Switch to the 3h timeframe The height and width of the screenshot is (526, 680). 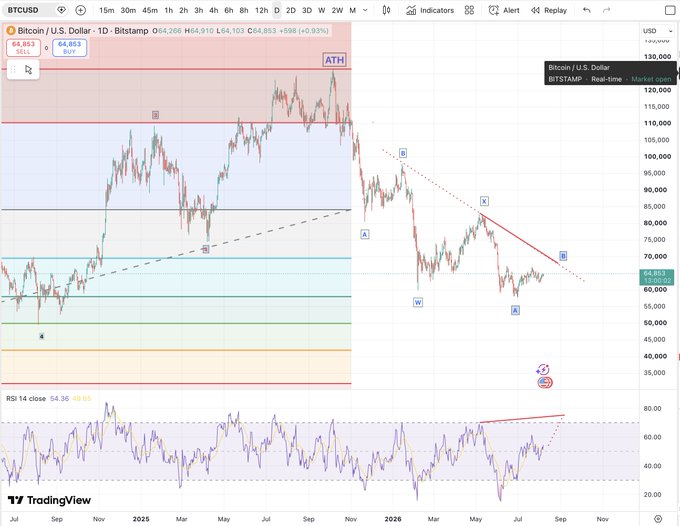[x=199, y=10]
